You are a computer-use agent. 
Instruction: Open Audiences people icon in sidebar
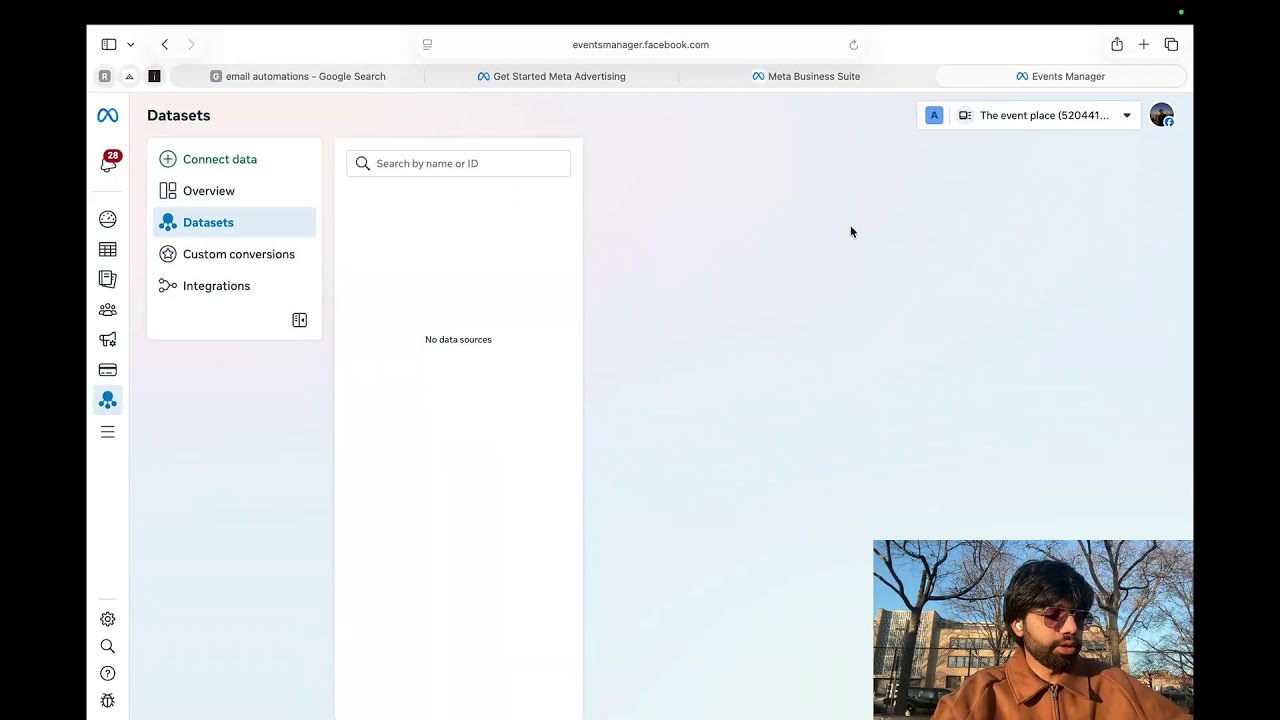pos(108,310)
